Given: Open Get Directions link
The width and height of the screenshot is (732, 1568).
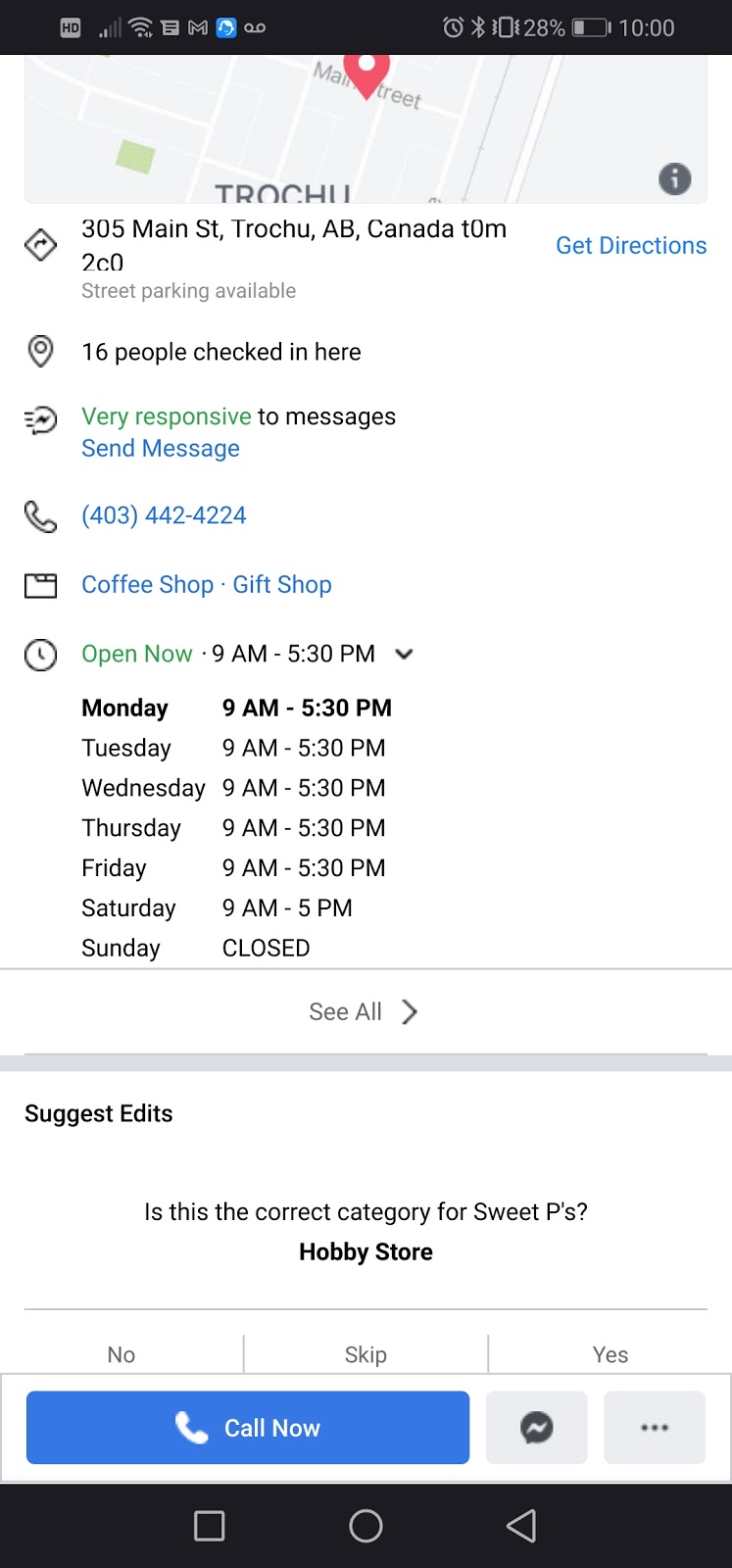Looking at the screenshot, I should click(631, 245).
